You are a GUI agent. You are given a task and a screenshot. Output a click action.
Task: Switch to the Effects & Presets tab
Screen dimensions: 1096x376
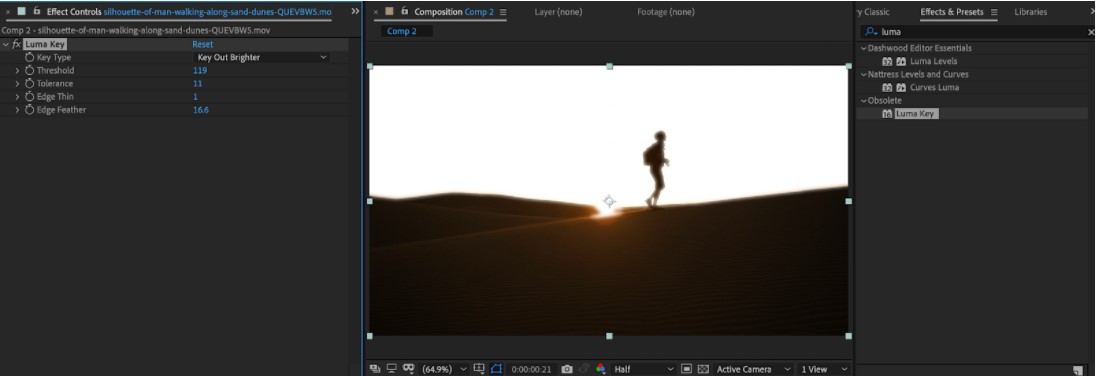point(951,12)
